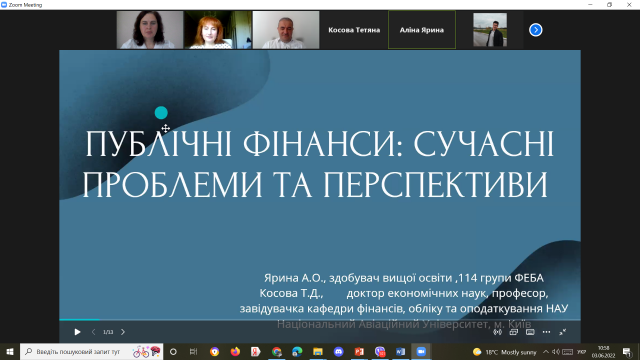Click the Zoom Meeting window title
Image resolution: width=640 pixels, height=360 pixels.
tap(25, 5)
